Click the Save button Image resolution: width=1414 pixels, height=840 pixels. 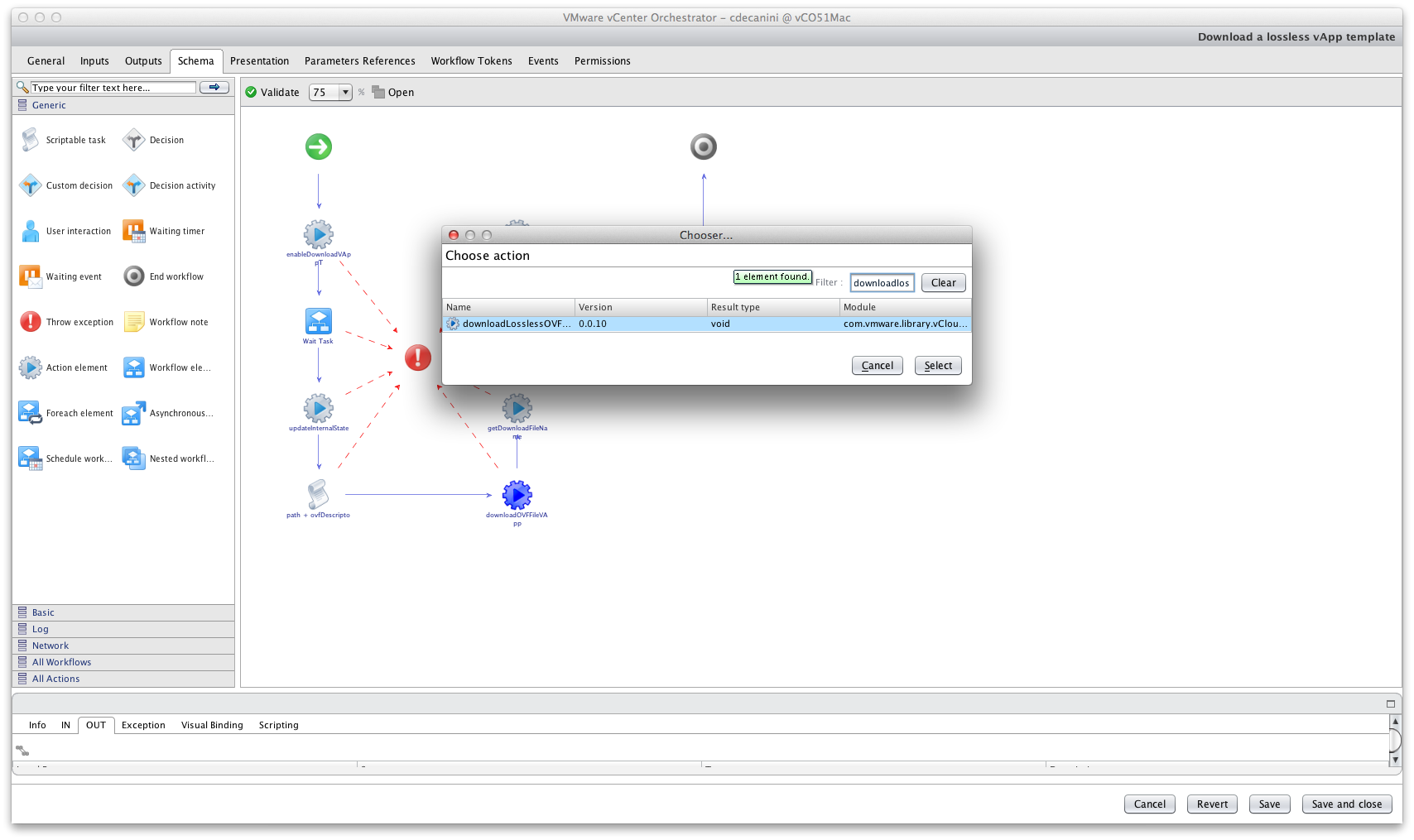pyautogui.click(x=1269, y=804)
